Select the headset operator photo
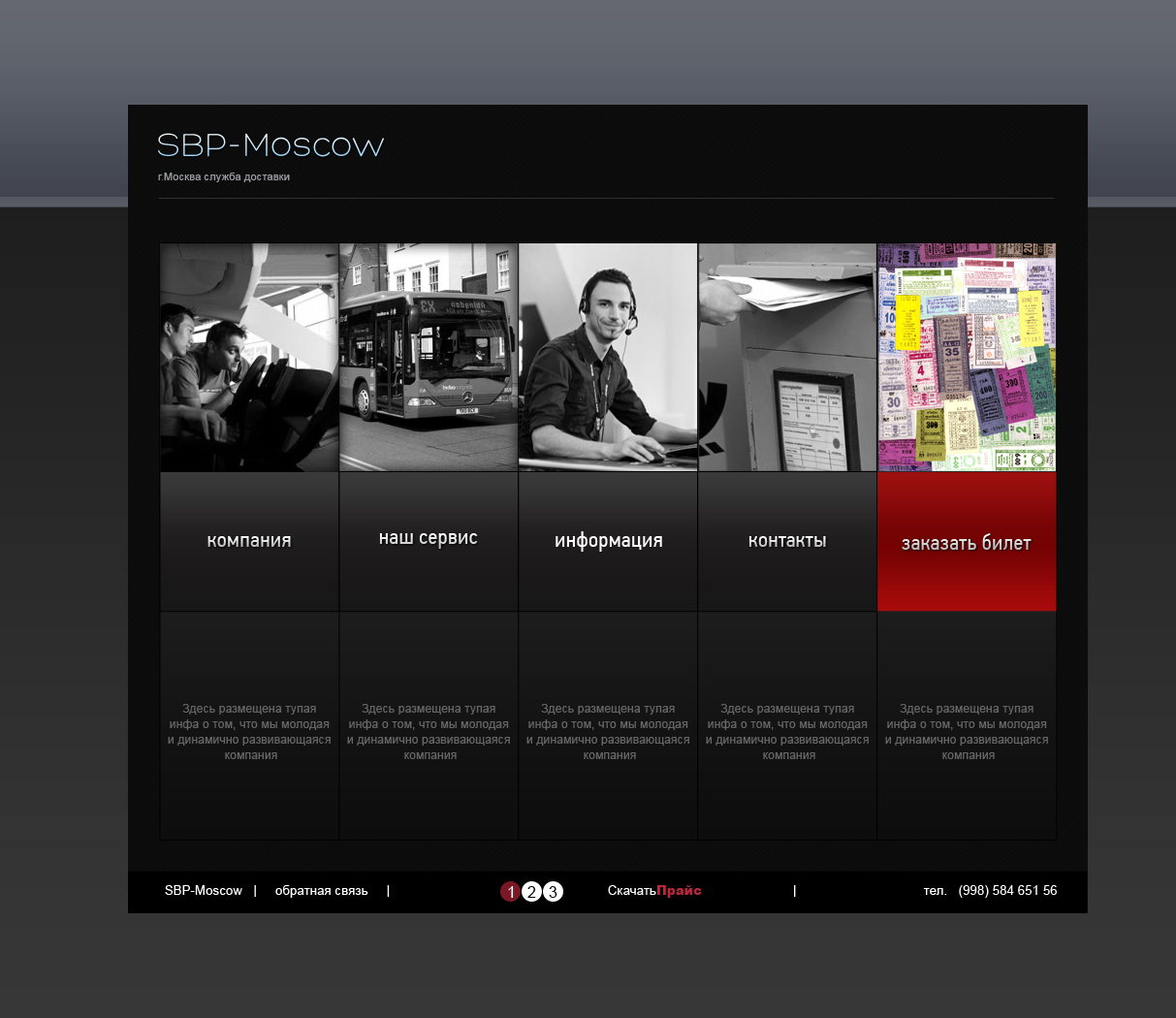 pyautogui.click(x=608, y=357)
